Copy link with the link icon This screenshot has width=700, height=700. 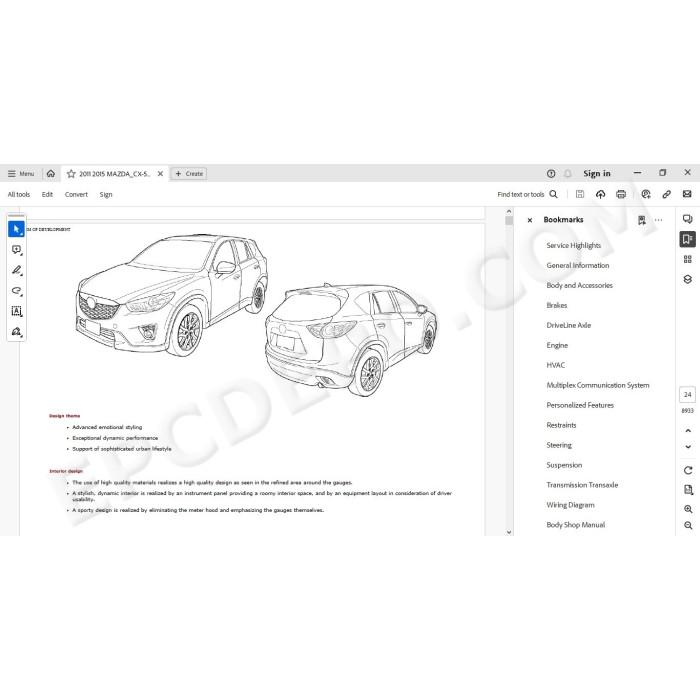click(667, 194)
